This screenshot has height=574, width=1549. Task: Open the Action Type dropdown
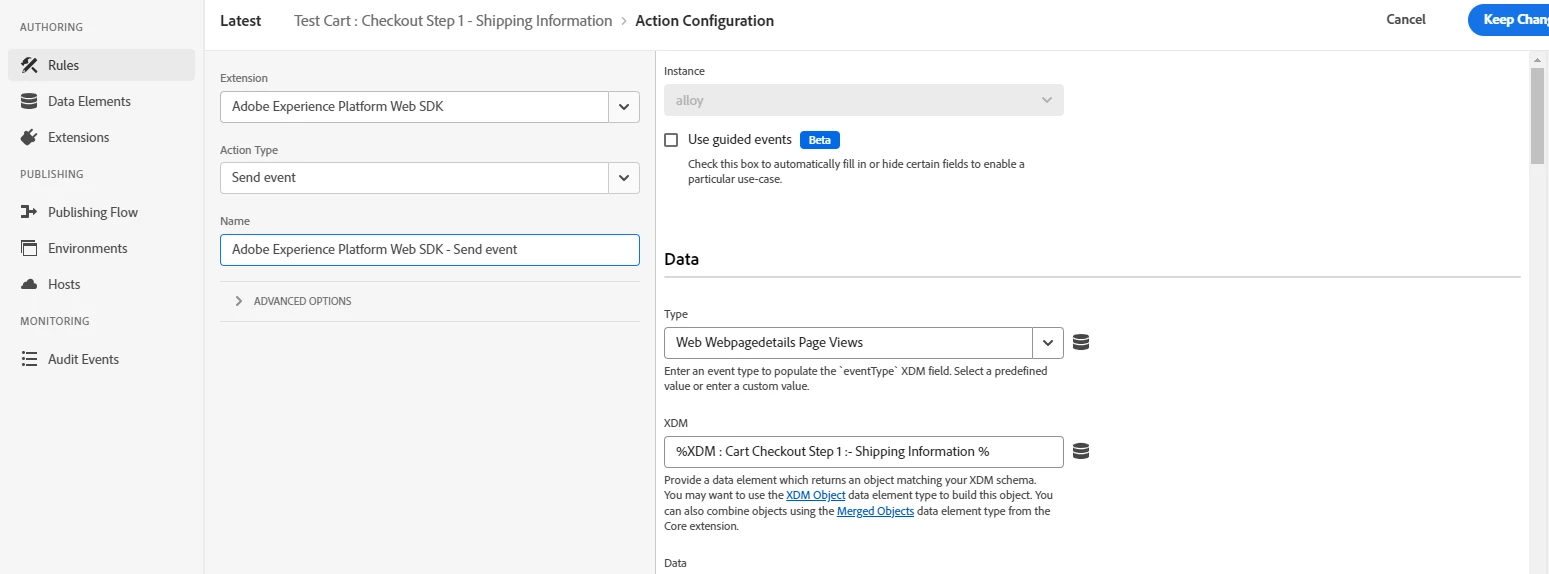623,177
